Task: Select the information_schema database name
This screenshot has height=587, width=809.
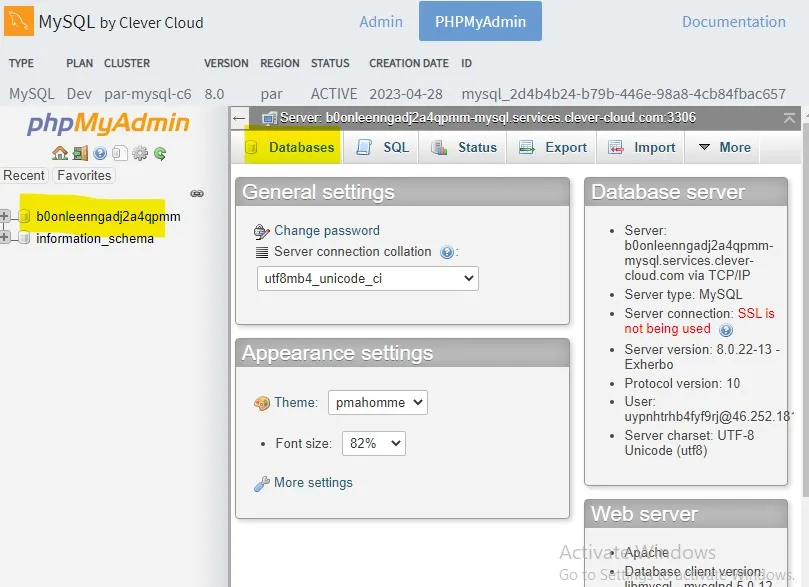Action: click(x=95, y=238)
